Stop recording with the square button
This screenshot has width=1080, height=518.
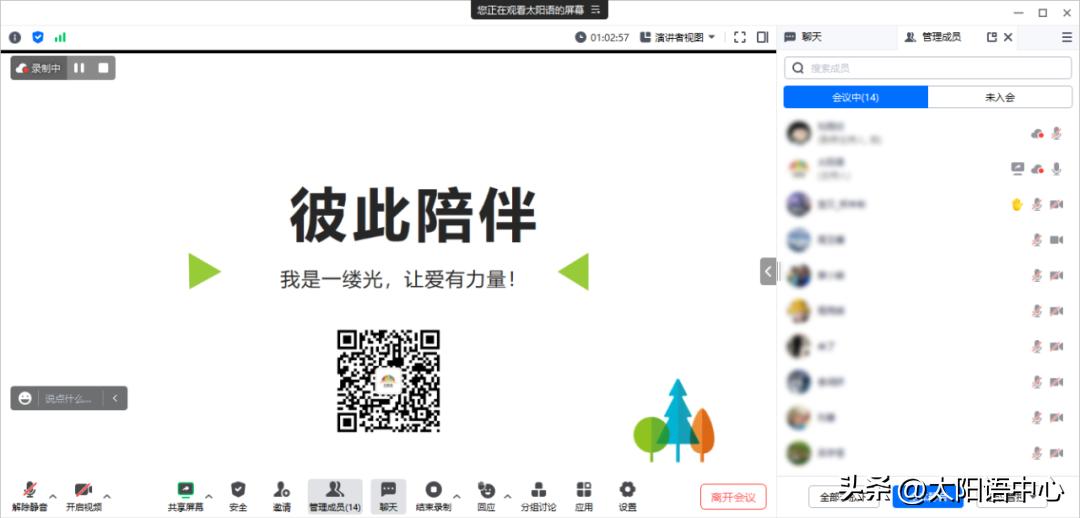pyautogui.click(x=103, y=68)
